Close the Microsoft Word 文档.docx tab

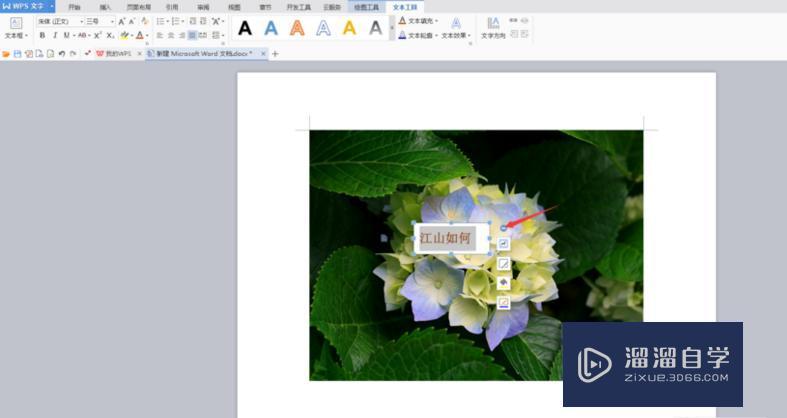click(x=263, y=54)
